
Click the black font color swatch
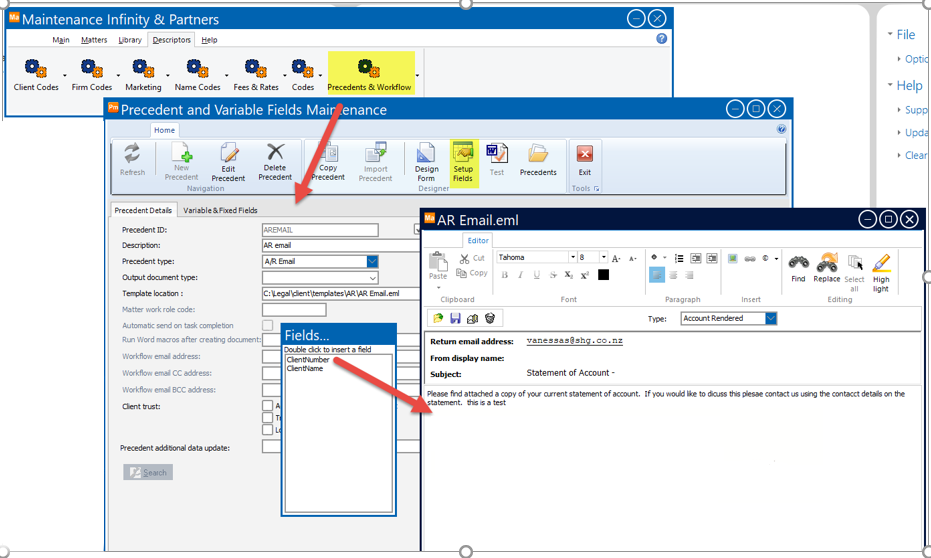pyautogui.click(x=603, y=274)
